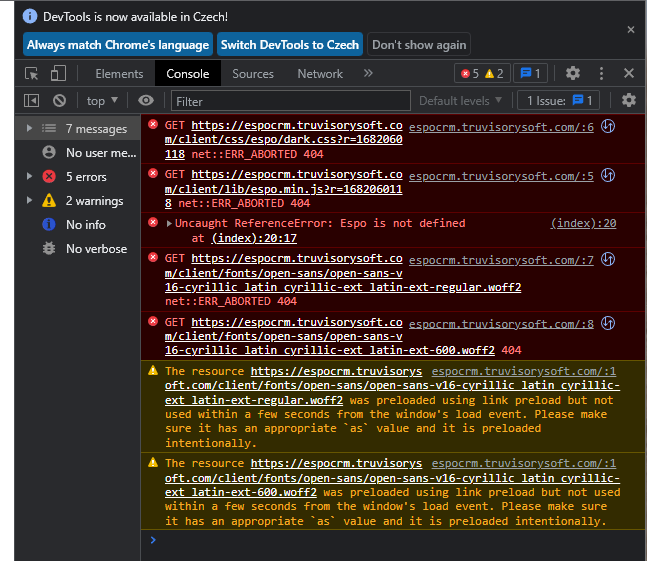
Task: Clear console using the clear icon
Action: point(59,100)
